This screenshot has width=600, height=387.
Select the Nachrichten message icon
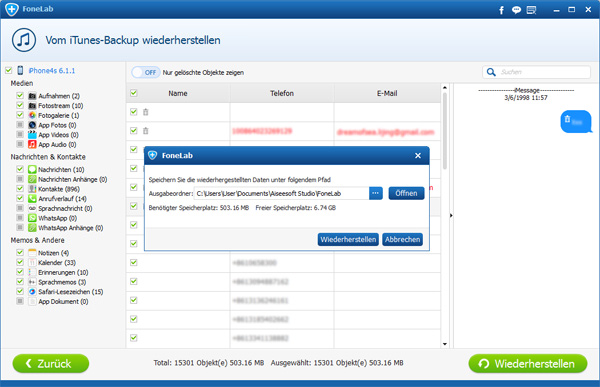point(32,169)
